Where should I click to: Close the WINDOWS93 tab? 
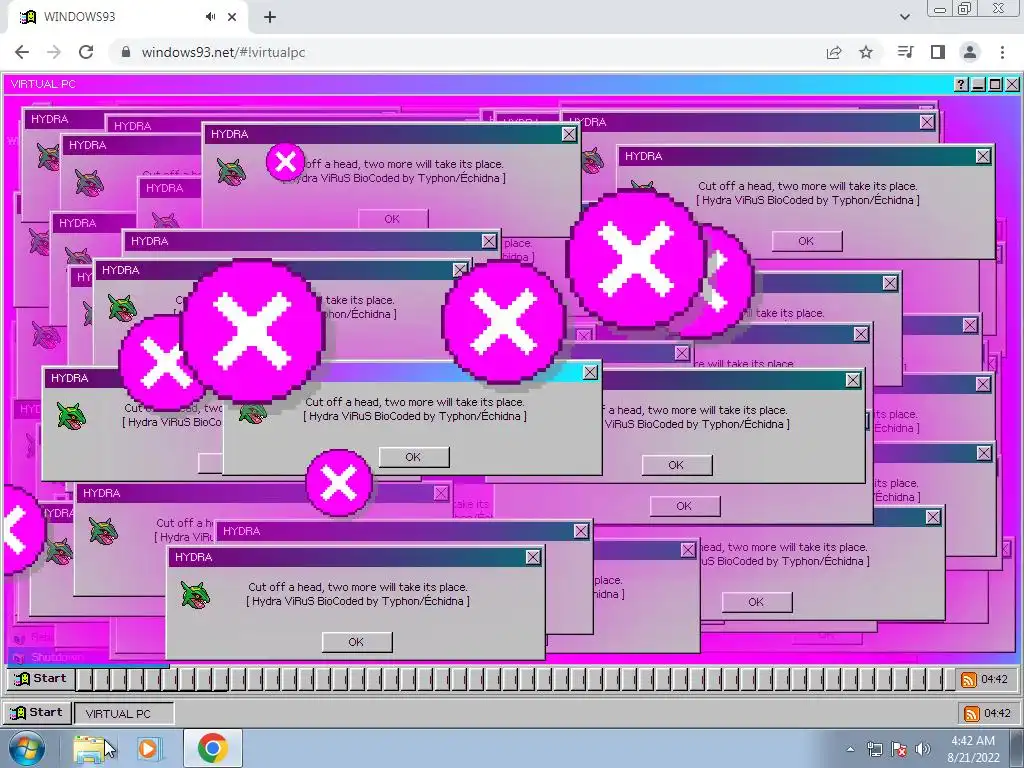coord(232,17)
